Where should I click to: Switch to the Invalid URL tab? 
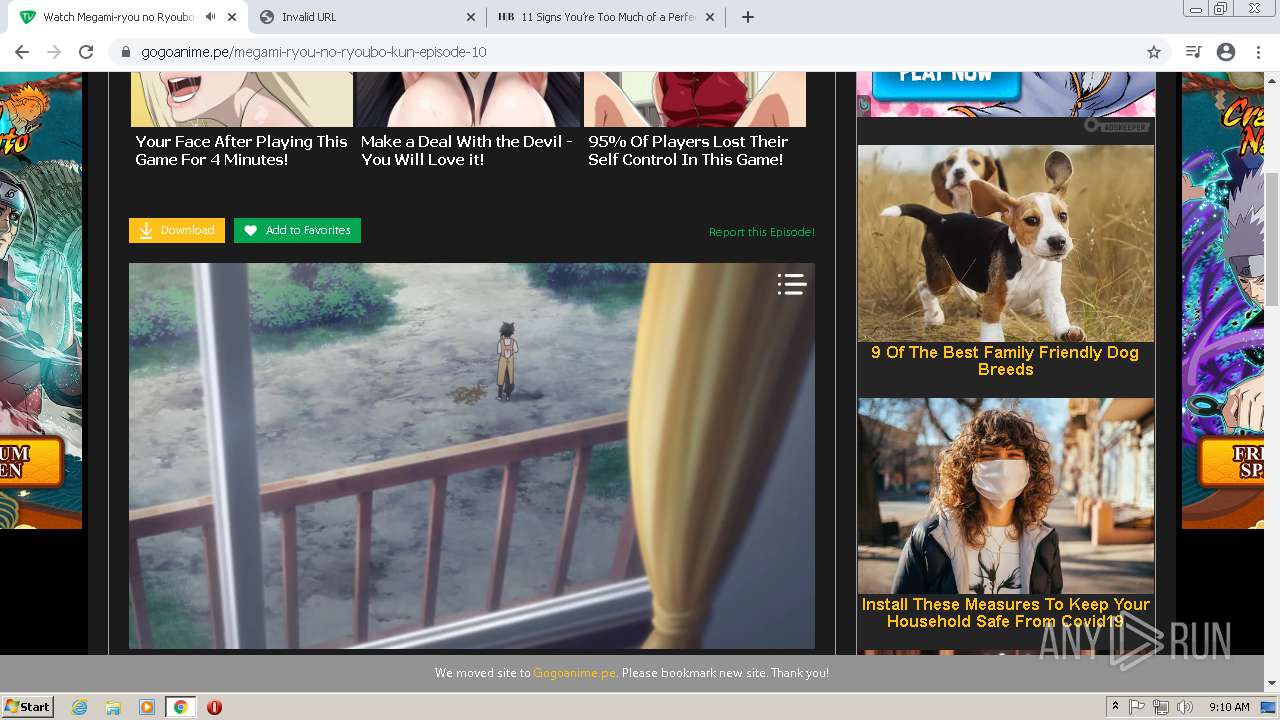pyautogui.click(x=367, y=17)
